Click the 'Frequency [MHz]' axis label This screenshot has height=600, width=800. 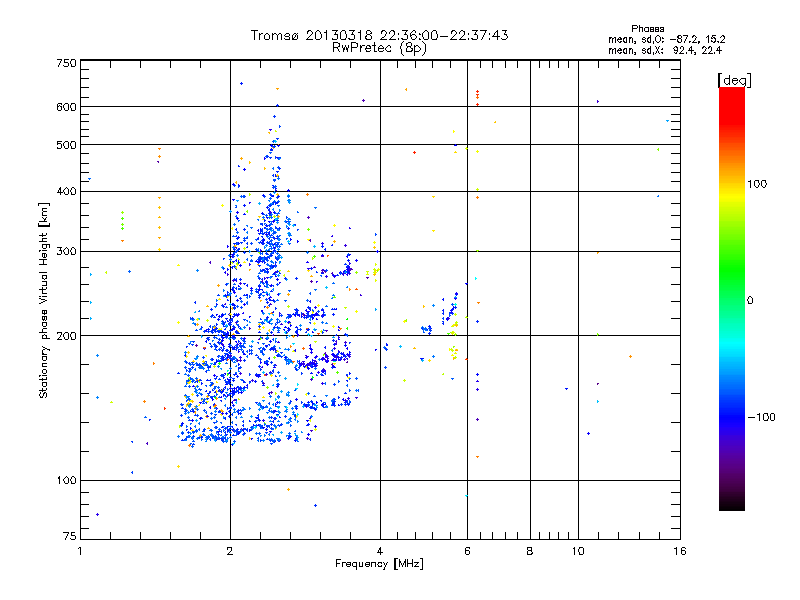tap(379, 564)
